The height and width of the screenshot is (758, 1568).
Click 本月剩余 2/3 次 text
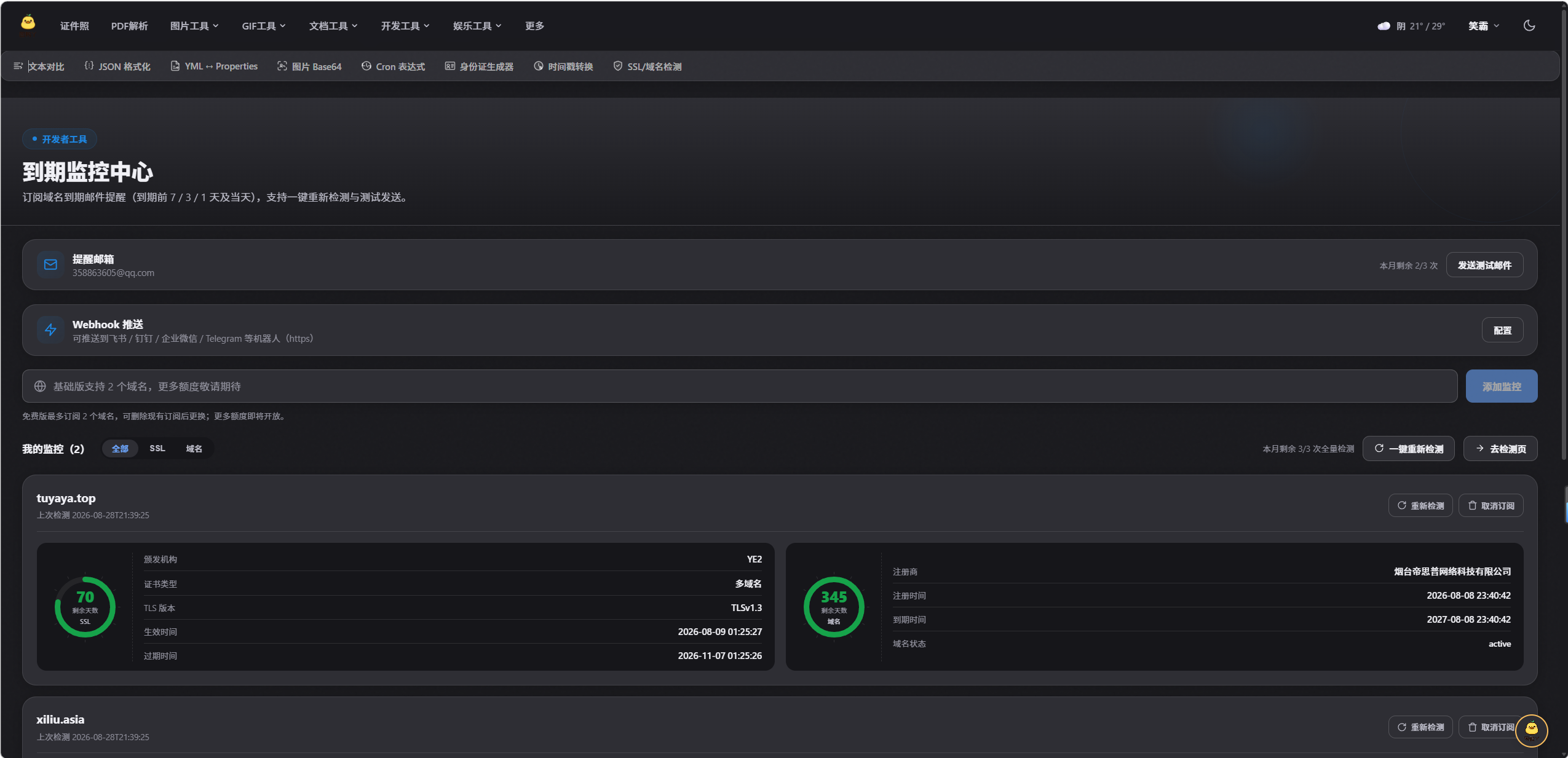tap(1408, 266)
